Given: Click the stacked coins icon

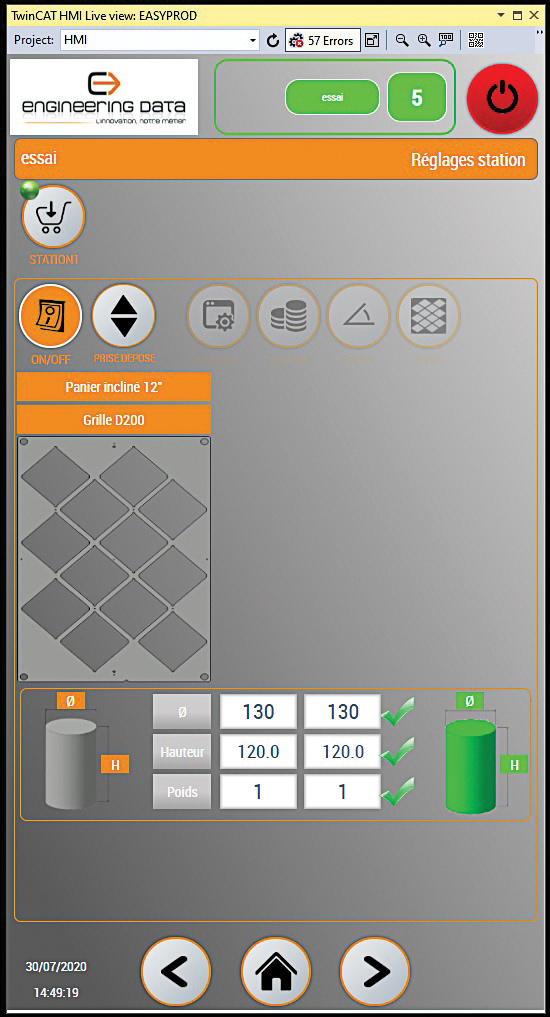Looking at the screenshot, I should [x=289, y=317].
